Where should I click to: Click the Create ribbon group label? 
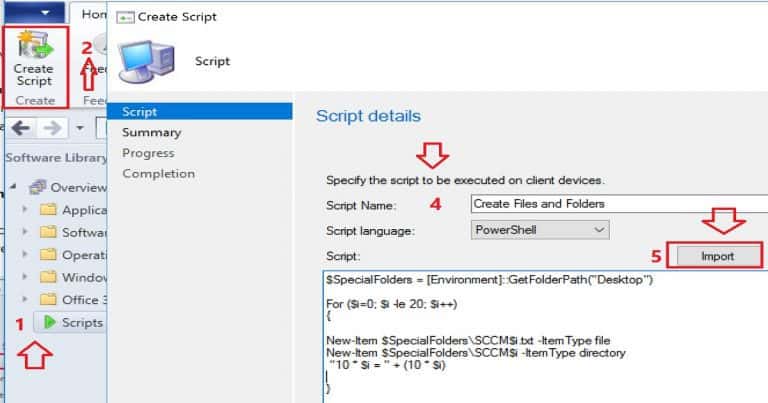pyautogui.click(x=35, y=100)
